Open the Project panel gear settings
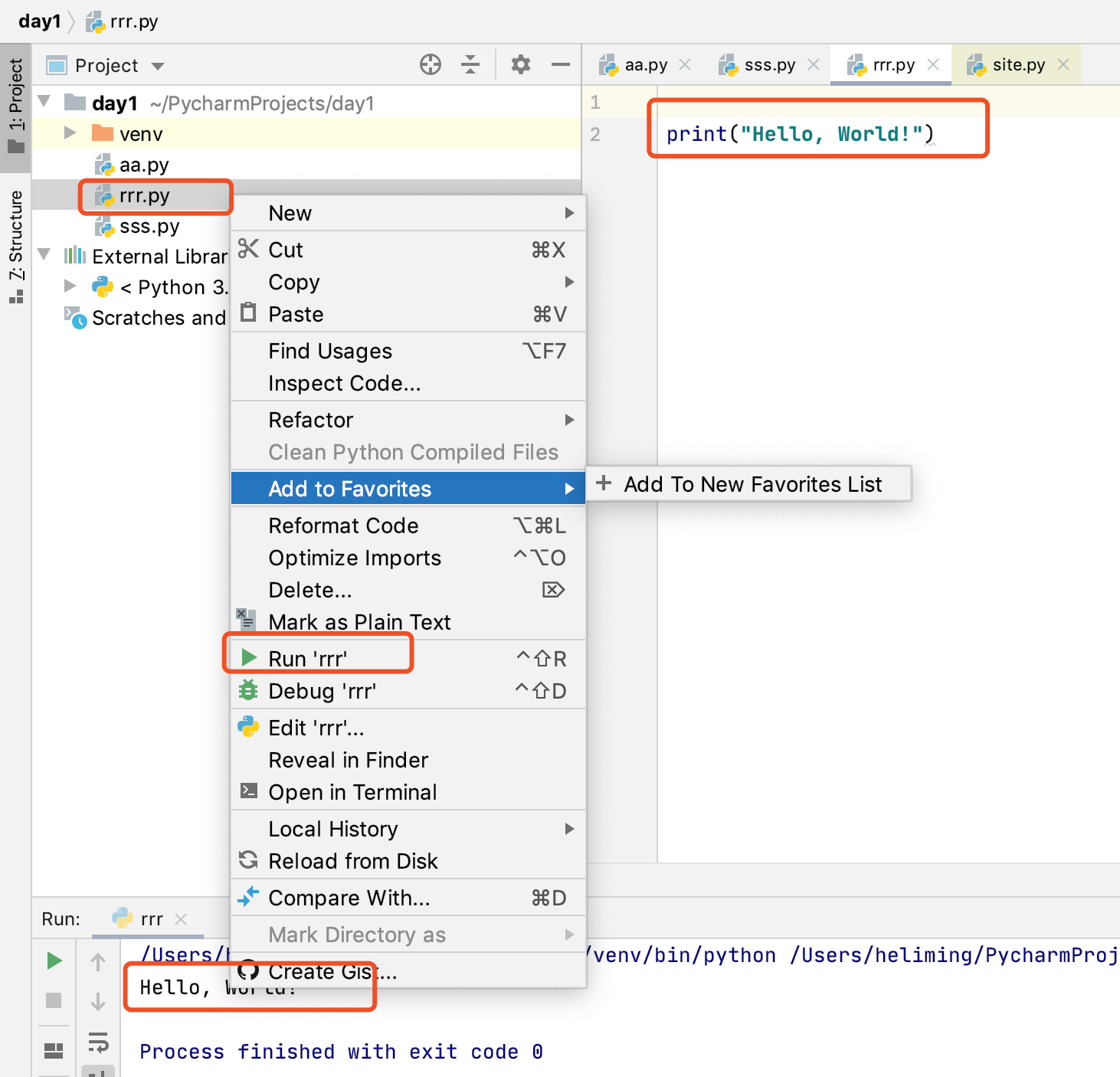This screenshot has width=1120, height=1077. [521, 65]
